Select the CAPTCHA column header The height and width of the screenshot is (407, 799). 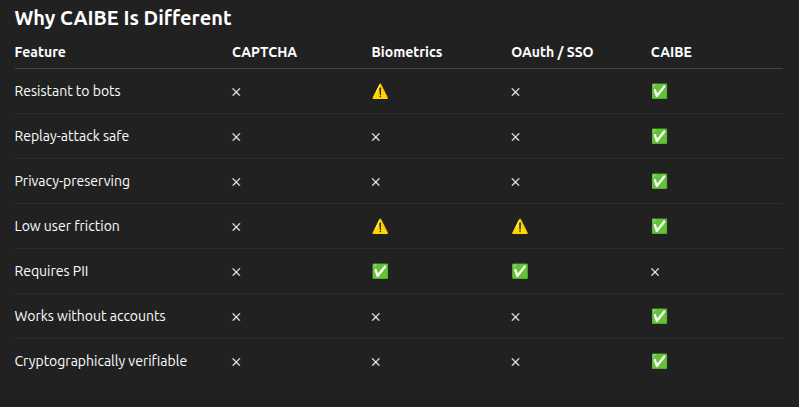tap(264, 52)
